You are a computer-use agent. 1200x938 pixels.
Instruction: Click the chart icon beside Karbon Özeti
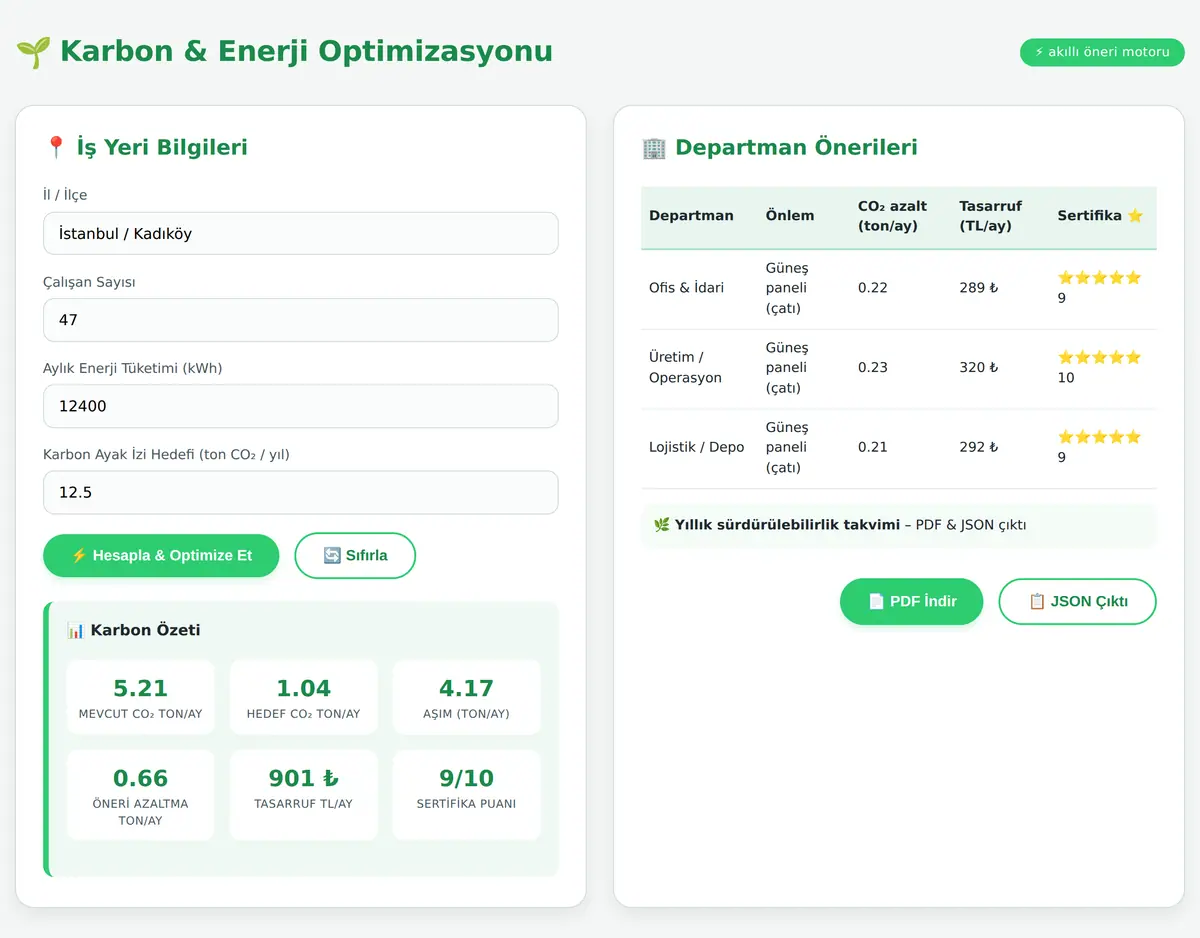pyautogui.click(x=76, y=630)
